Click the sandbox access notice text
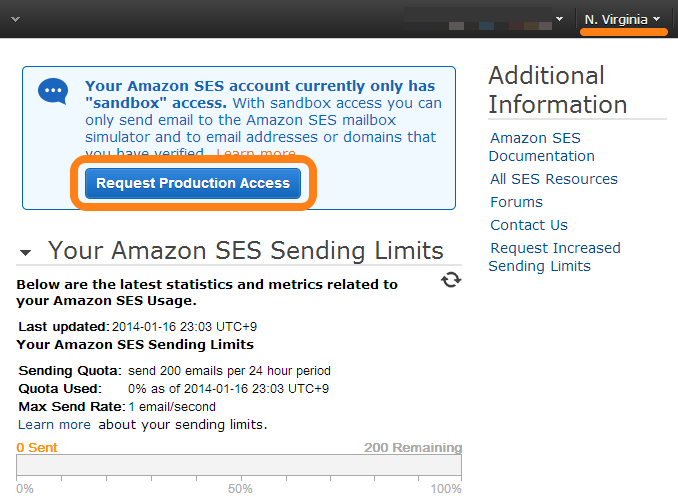The height and width of the screenshot is (499, 678). click(x=263, y=119)
